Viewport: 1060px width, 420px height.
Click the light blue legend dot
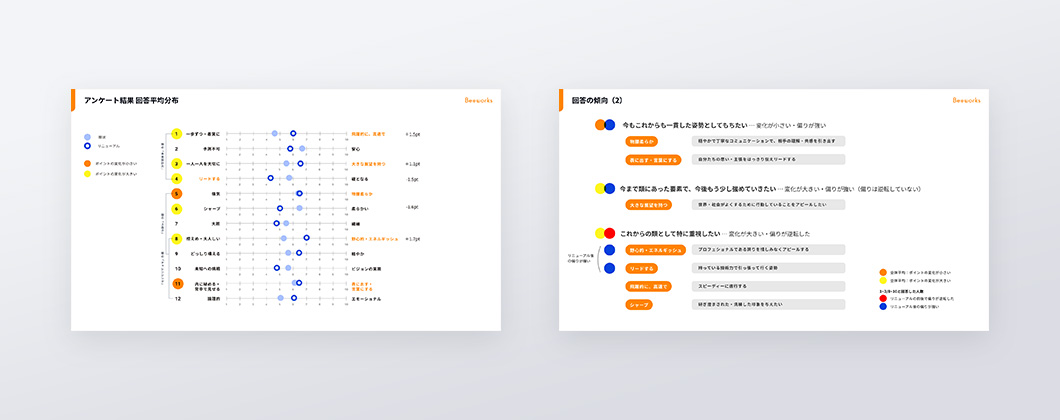click(88, 137)
